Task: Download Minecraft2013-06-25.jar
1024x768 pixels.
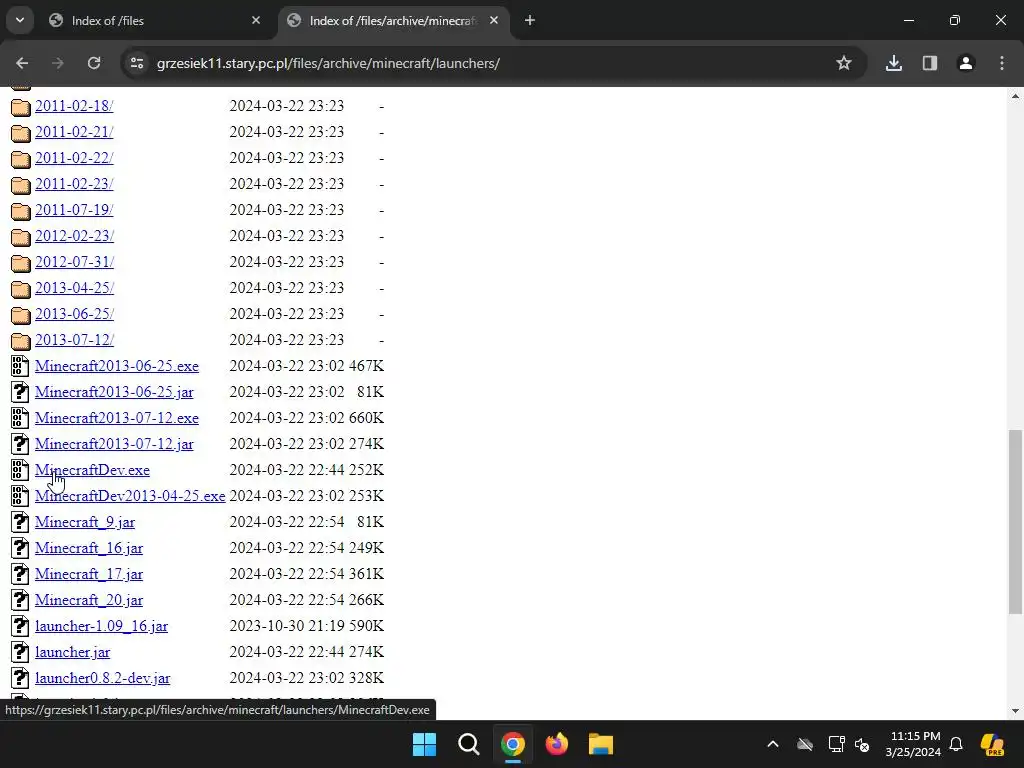Action: click(114, 392)
